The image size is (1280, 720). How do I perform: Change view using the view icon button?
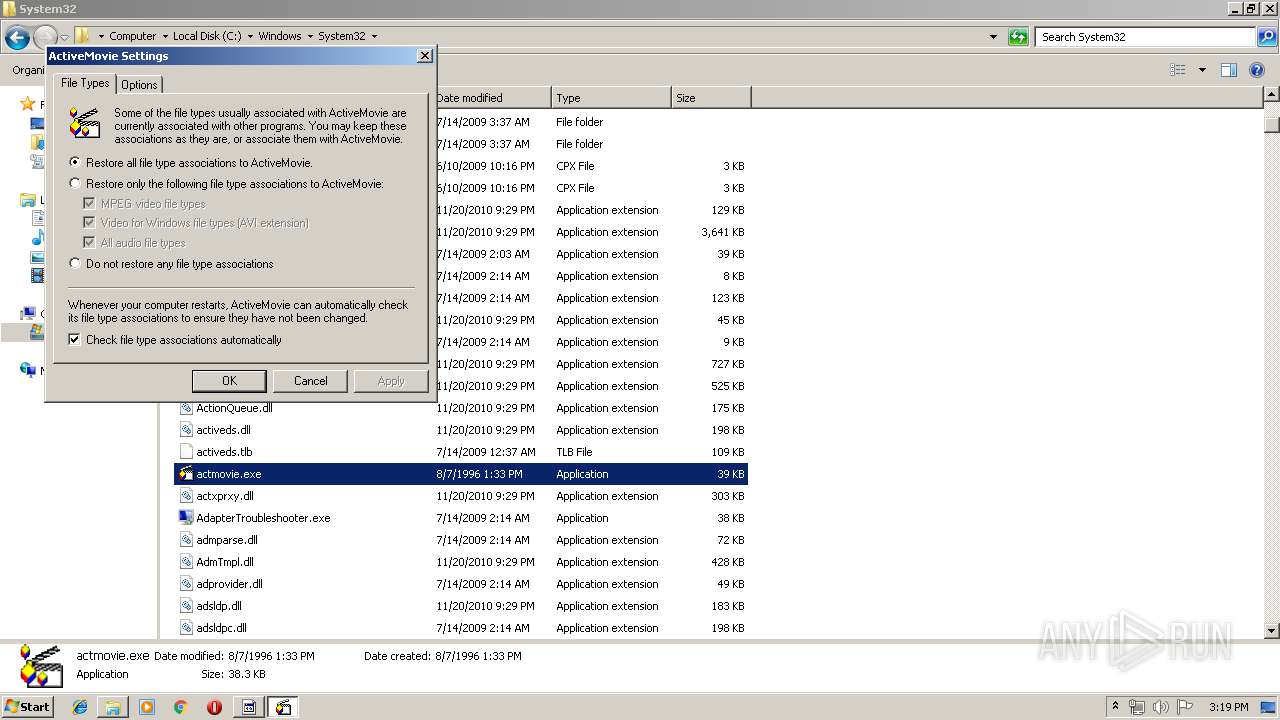[x=1178, y=70]
